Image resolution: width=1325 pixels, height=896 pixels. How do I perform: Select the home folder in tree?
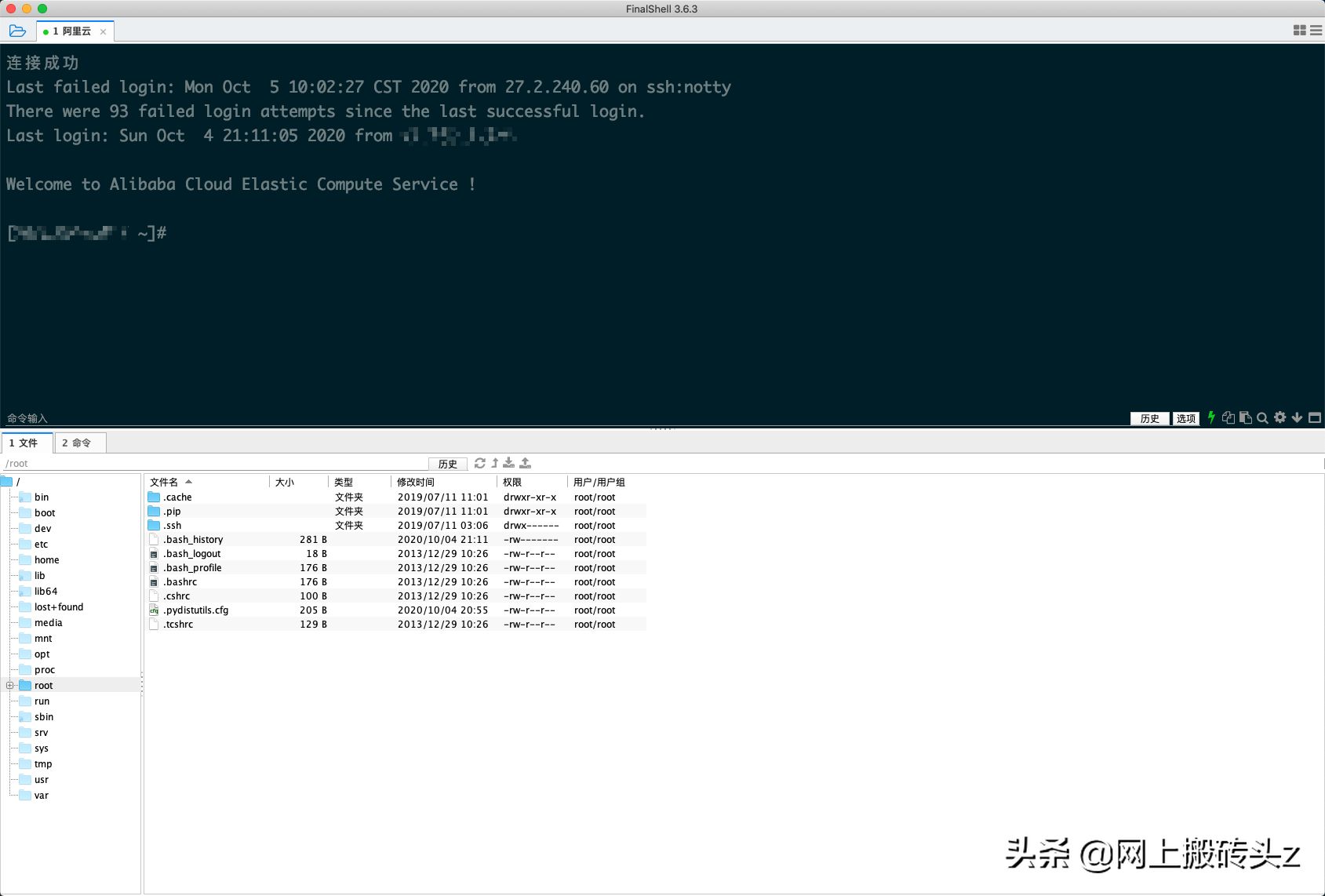point(46,559)
